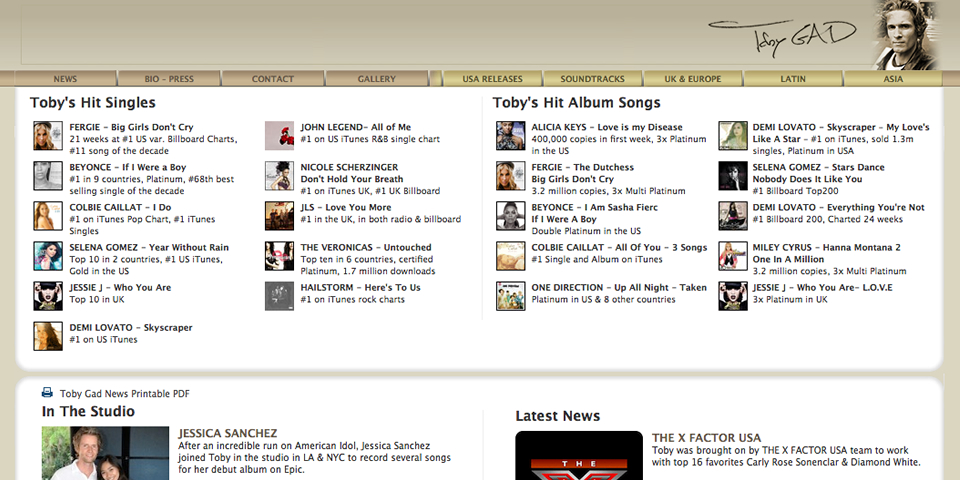Go to the CONTACT tab

coord(273,78)
